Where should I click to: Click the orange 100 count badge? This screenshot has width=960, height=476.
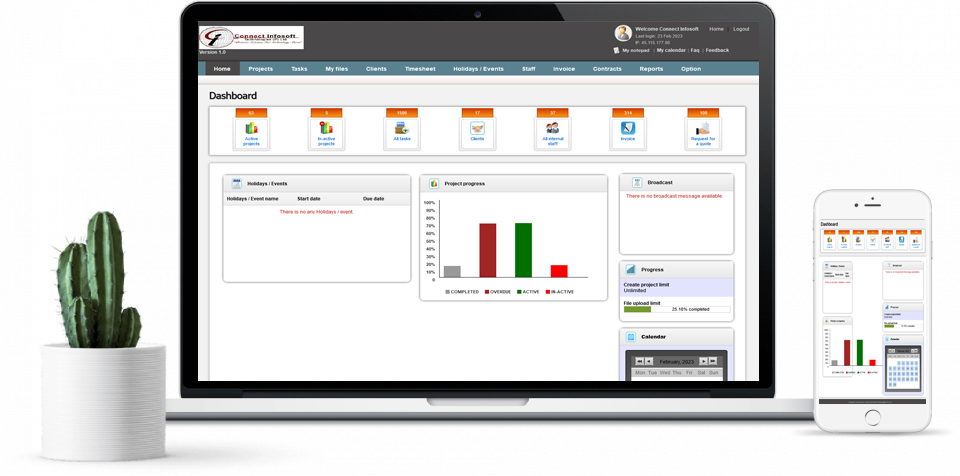click(703, 113)
